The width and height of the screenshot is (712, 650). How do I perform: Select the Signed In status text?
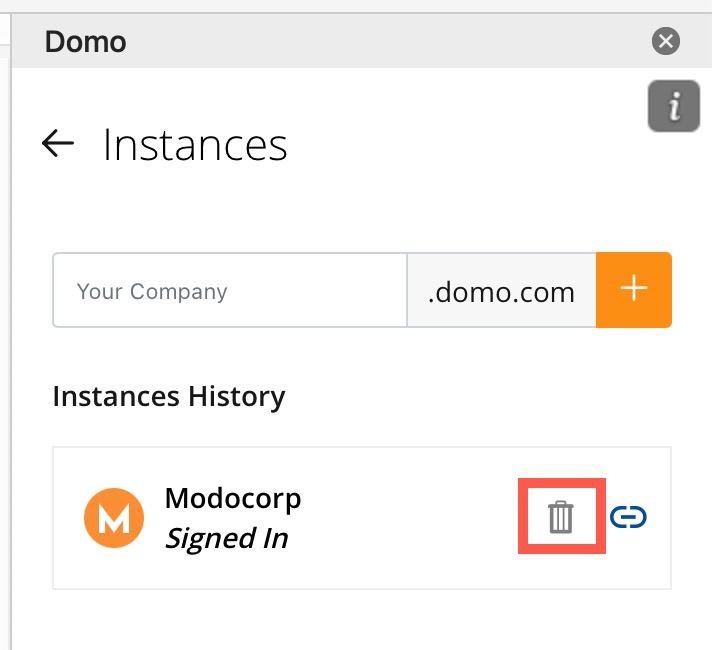[x=227, y=539]
